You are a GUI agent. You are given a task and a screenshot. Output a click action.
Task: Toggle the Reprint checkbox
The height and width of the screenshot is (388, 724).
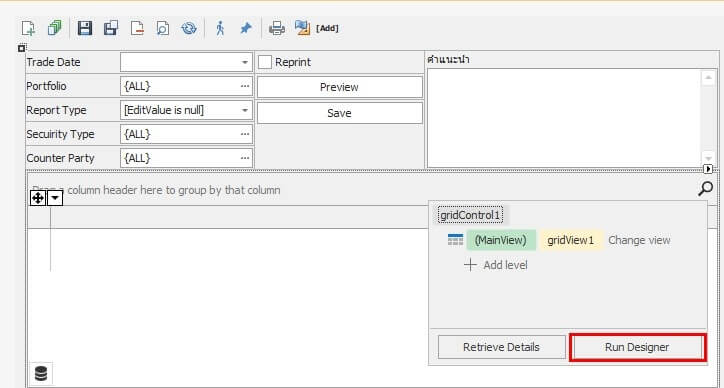(x=265, y=62)
